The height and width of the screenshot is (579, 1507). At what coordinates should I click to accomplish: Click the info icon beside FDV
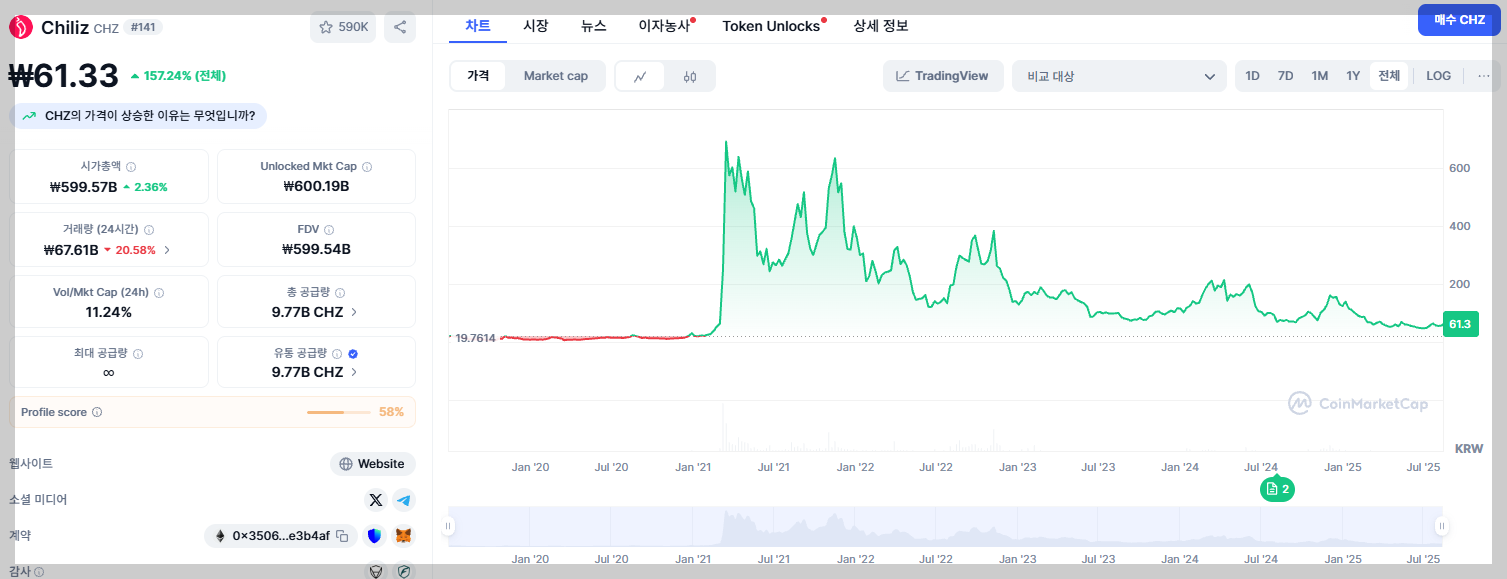pyautogui.click(x=329, y=230)
